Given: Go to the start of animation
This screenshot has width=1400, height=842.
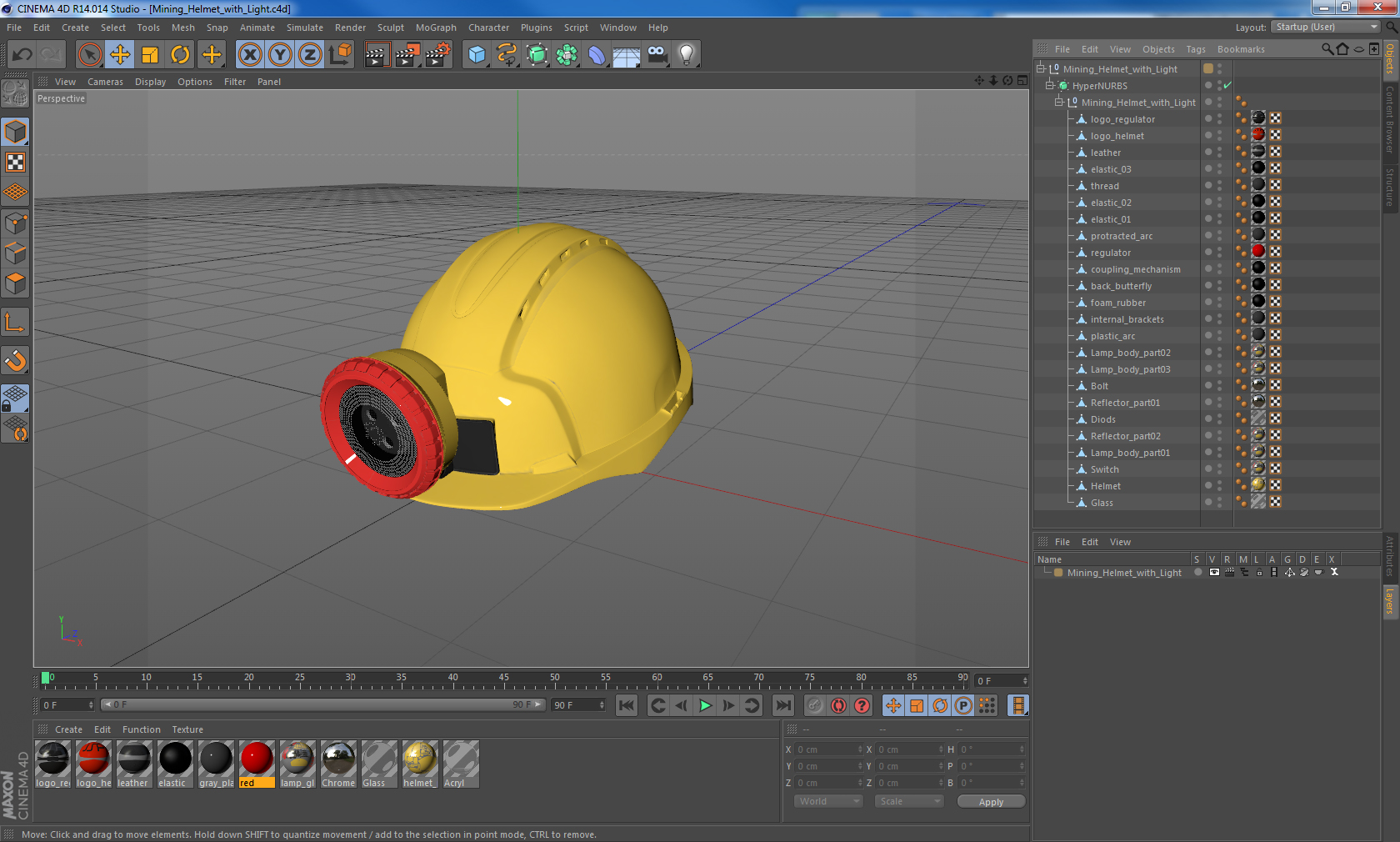Looking at the screenshot, I should (627, 705).
